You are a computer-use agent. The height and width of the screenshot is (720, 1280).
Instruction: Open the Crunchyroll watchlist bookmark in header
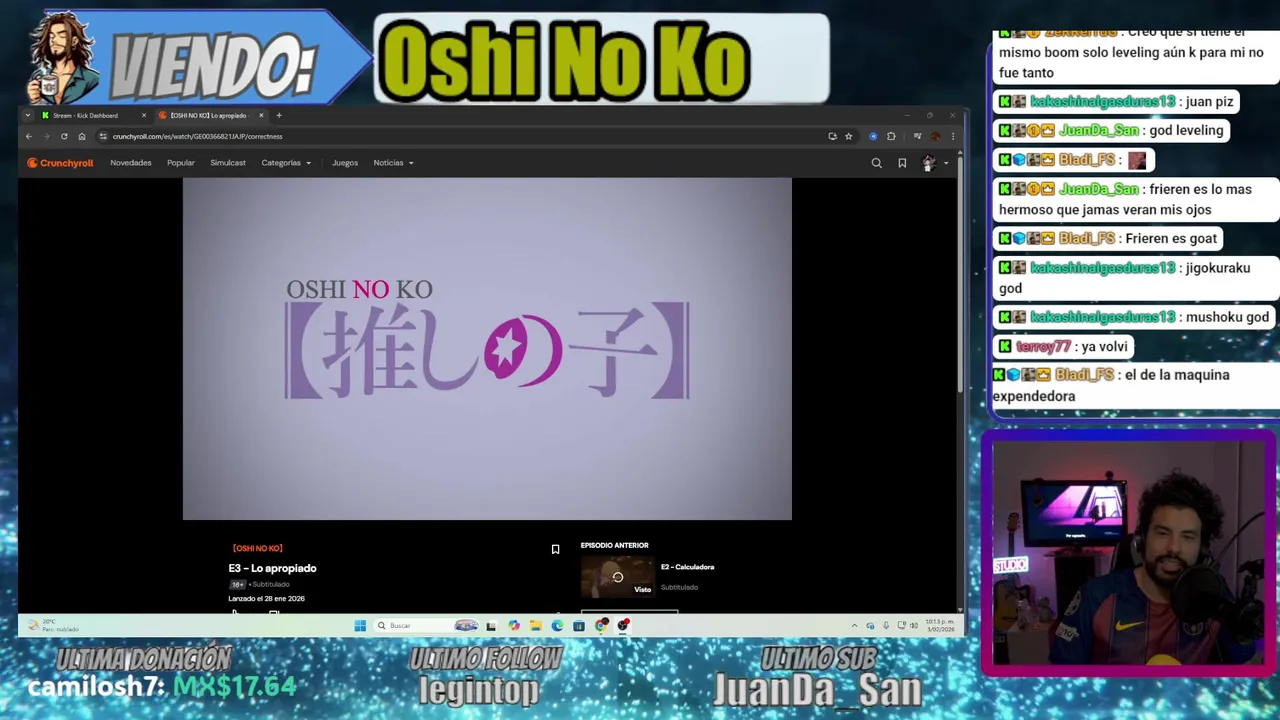click(902, 163)
